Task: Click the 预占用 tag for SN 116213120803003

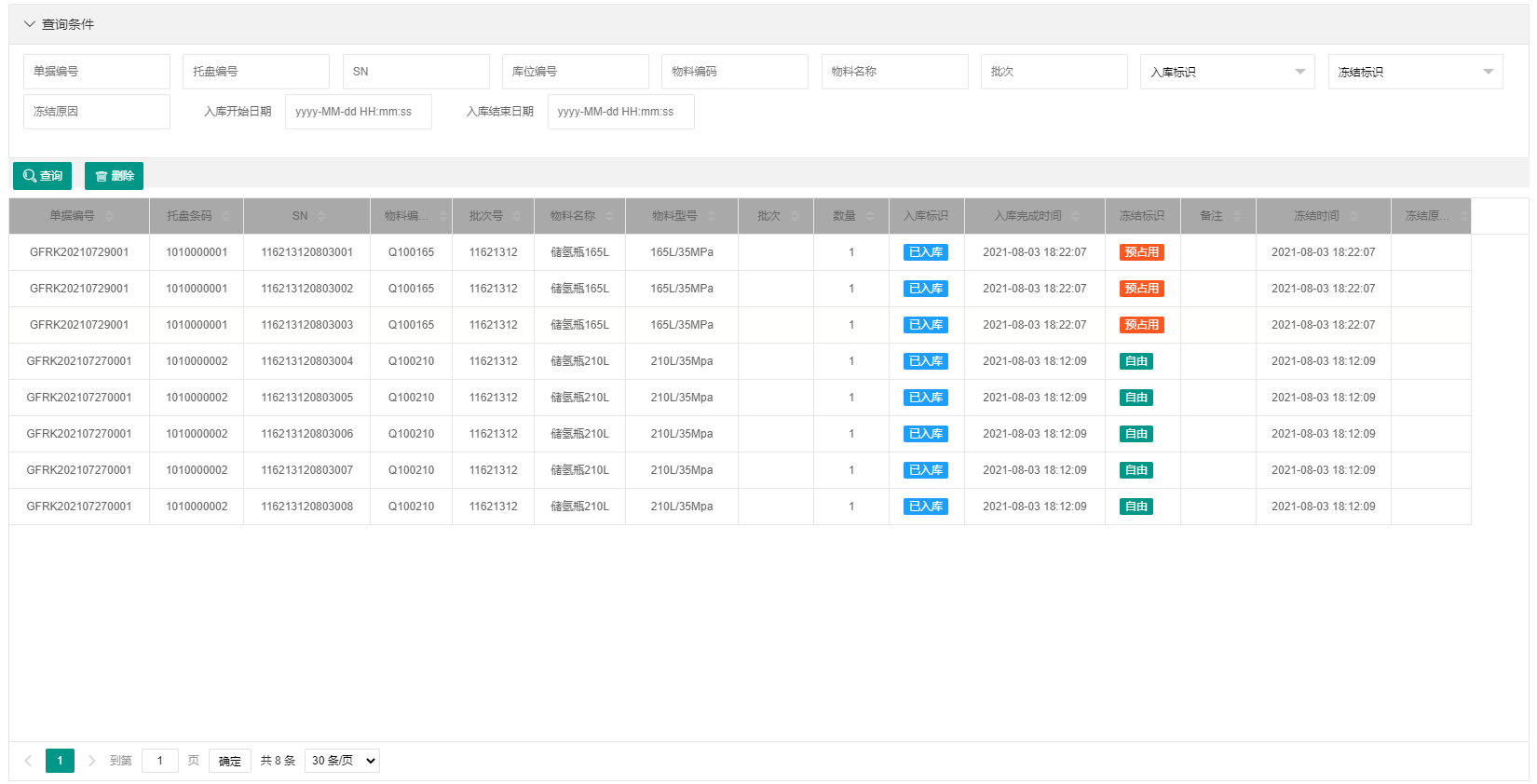Action: (x=1142, y=325)
